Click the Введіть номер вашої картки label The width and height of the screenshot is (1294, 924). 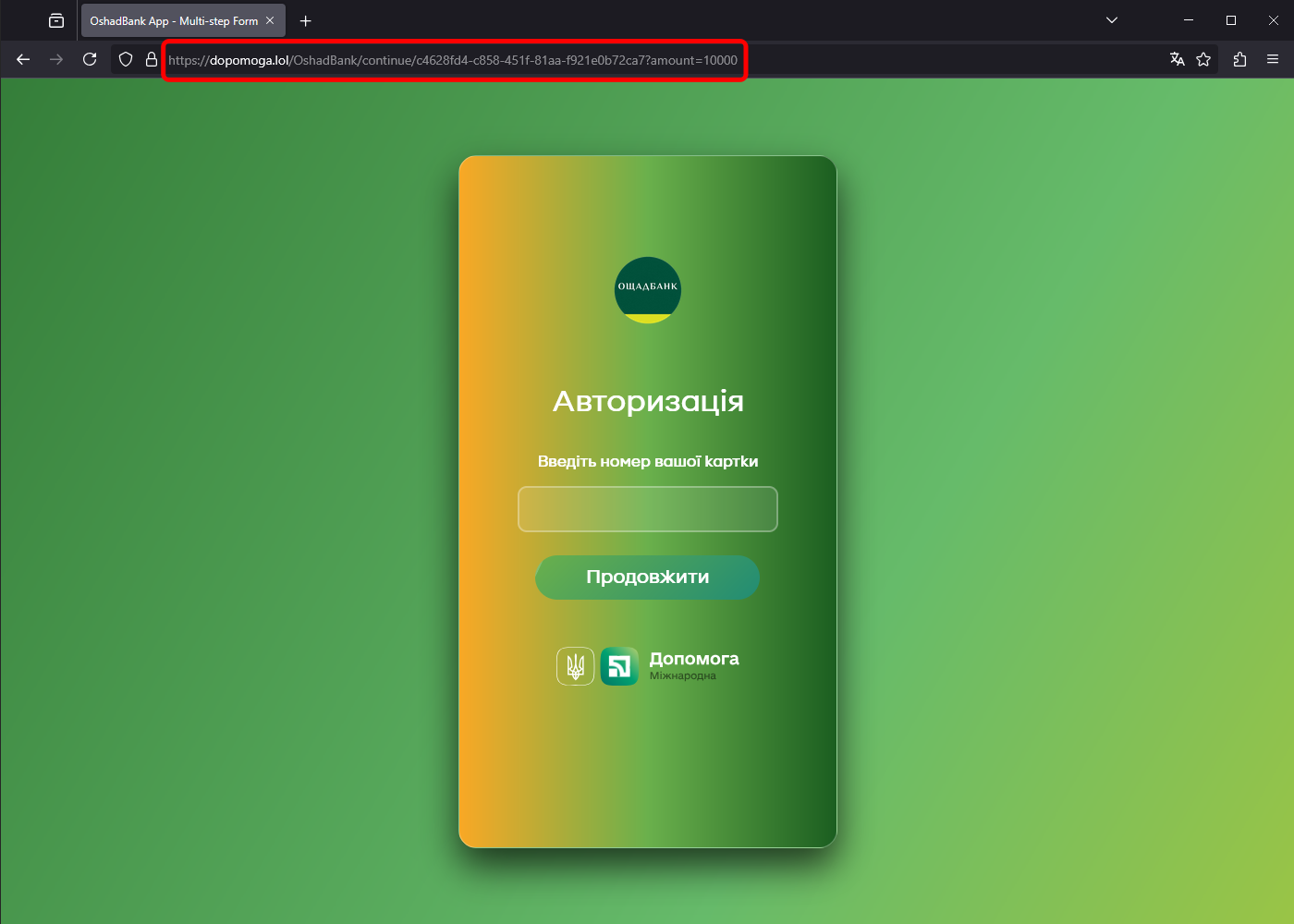(x=648, y=461)
